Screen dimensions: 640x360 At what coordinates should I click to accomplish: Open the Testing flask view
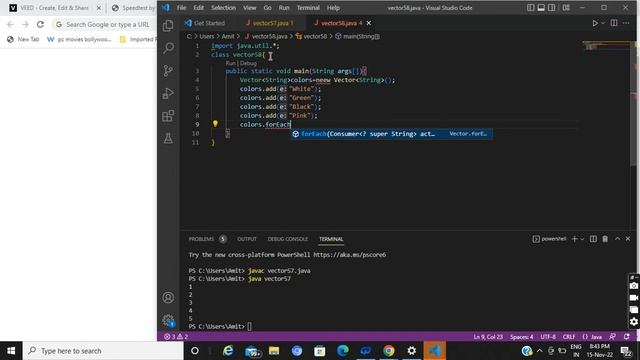[168, 138]
